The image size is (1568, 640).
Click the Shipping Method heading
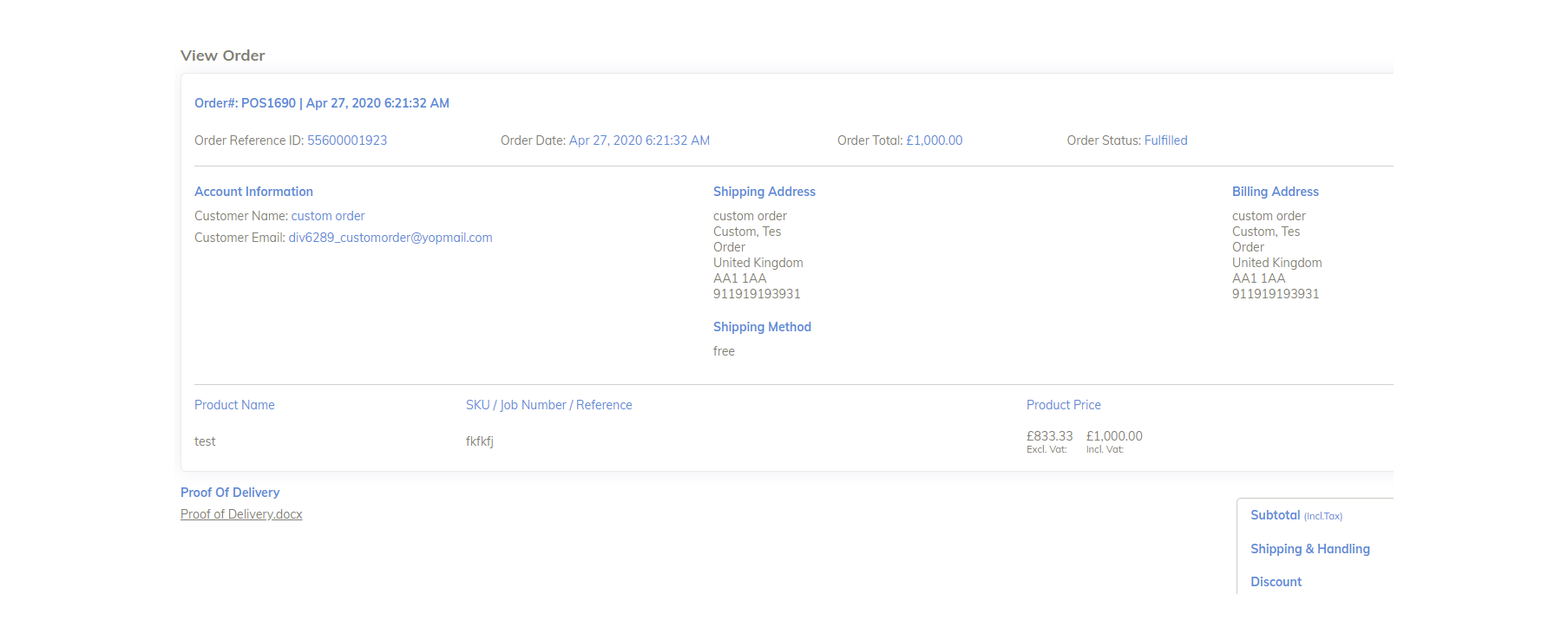(762, 327)
